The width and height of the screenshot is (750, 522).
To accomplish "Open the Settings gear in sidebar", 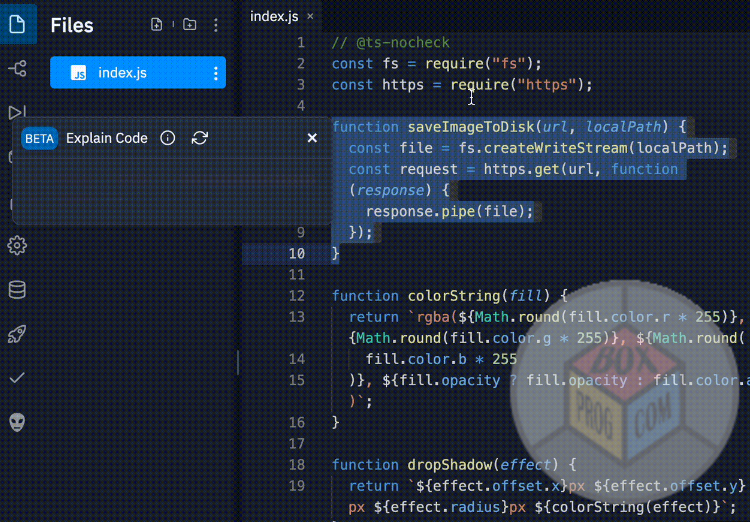I will pos(17,245).
